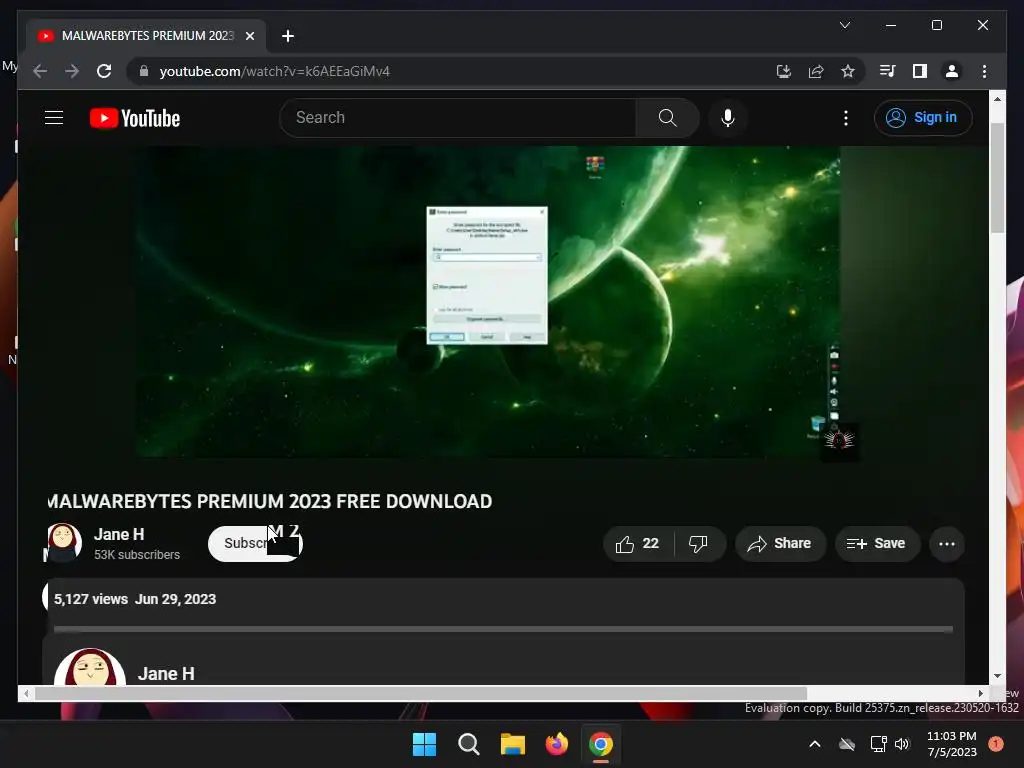Screen dimensions: 1024x768
Task: Open notification badge in taskbar
Action: click(x=996, y=744)
